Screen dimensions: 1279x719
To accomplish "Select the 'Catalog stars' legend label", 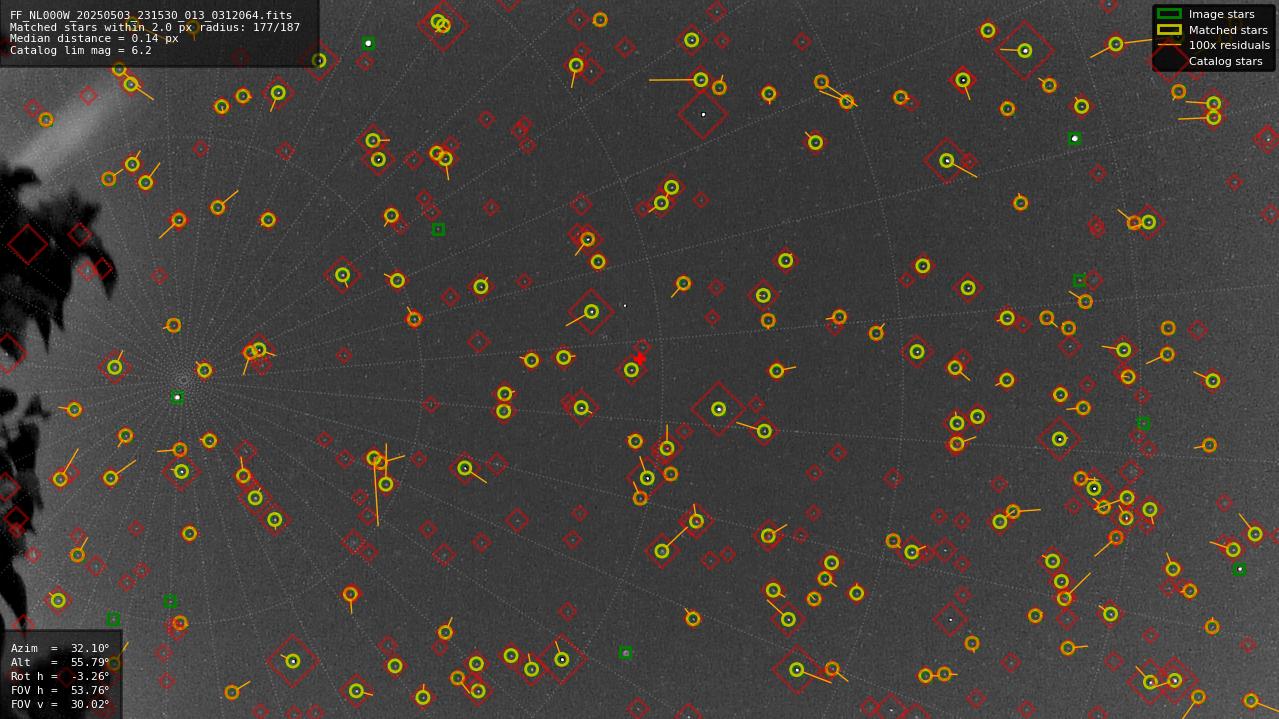I will pyautogui.click(x=1225, y=61).
